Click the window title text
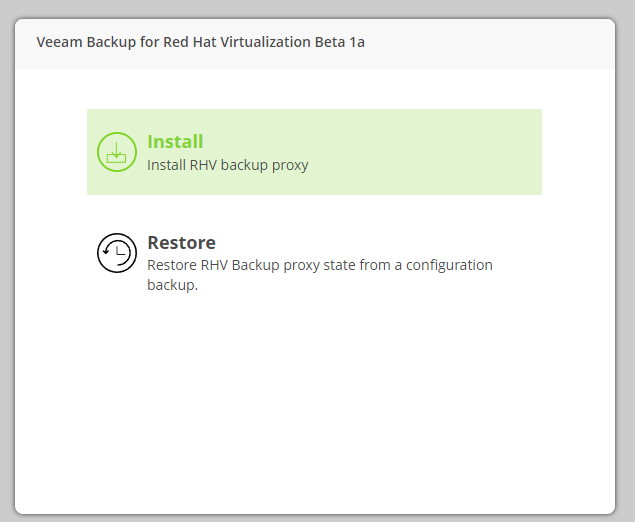Viewport: 635px width, 522px height. 200,43
